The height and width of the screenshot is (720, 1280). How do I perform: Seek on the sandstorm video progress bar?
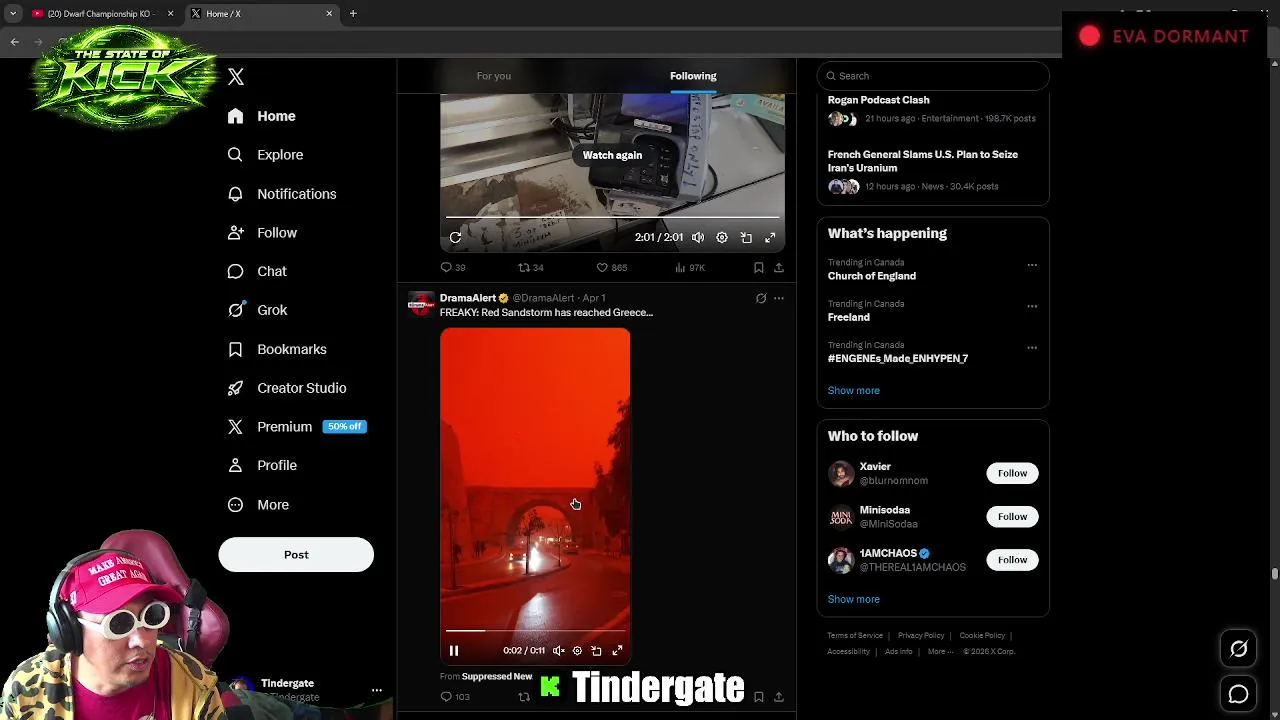(535, 631)
